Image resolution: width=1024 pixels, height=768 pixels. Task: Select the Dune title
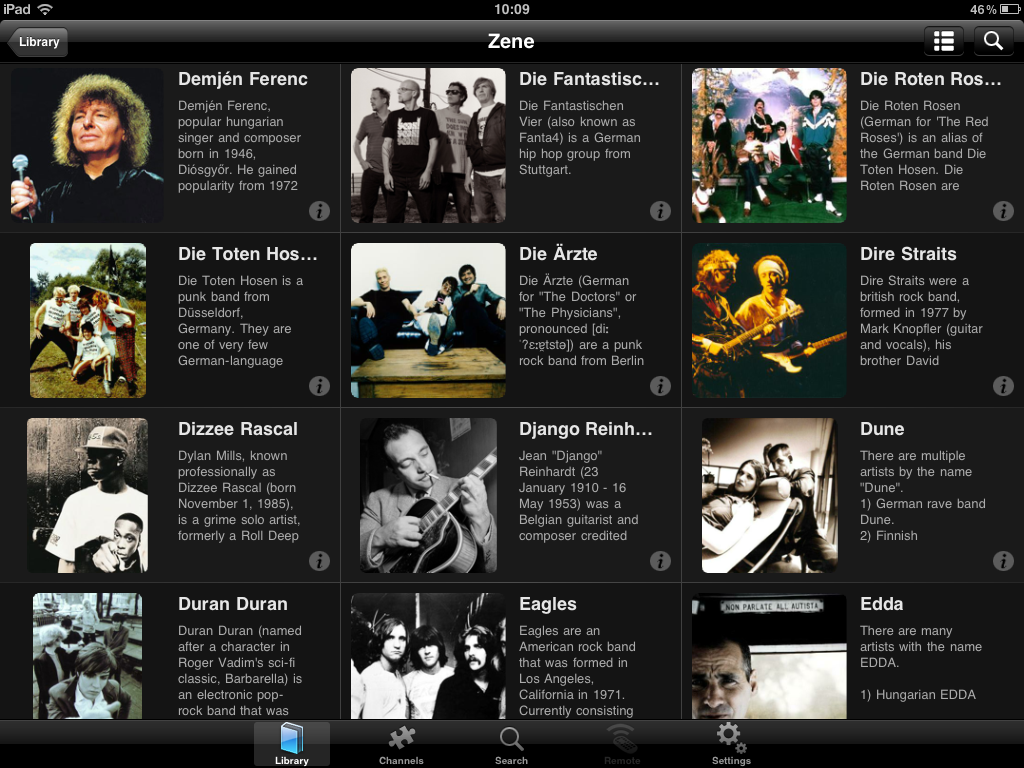[882, 429]
